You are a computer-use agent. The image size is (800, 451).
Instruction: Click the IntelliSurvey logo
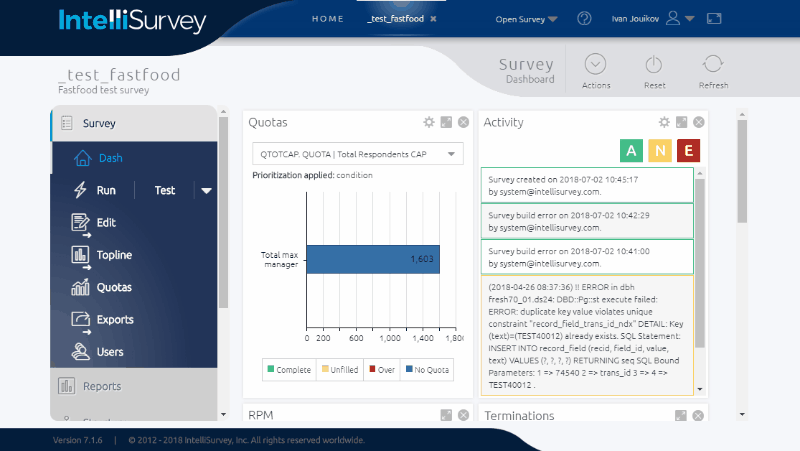tap(132, 21)
